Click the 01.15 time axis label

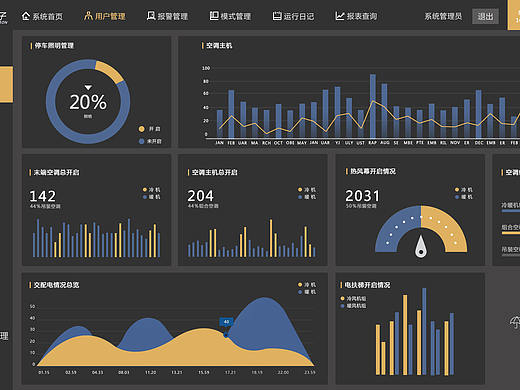(44, 372)
